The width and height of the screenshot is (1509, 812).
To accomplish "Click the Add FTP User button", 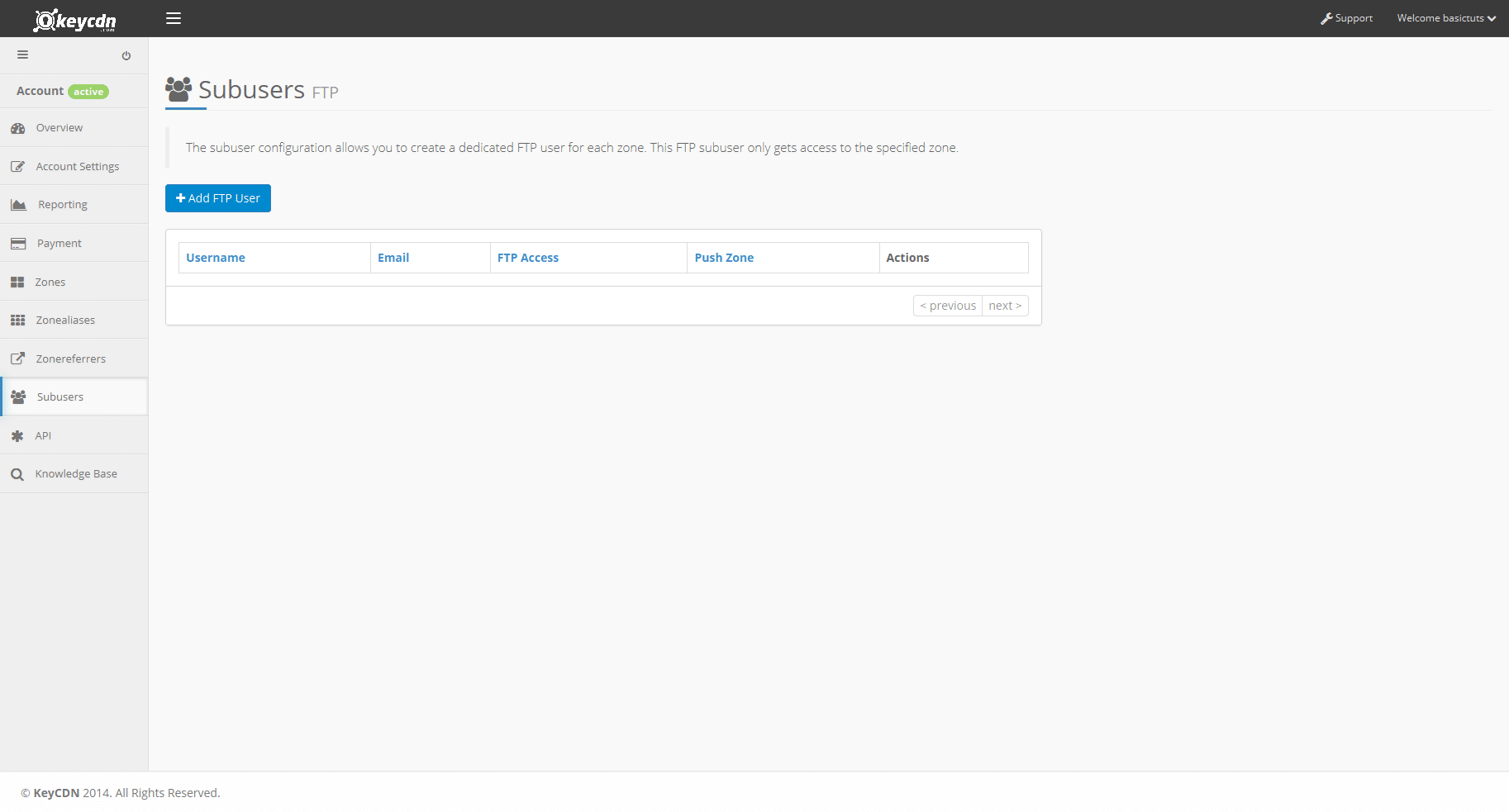I will [x=218, y=198].
